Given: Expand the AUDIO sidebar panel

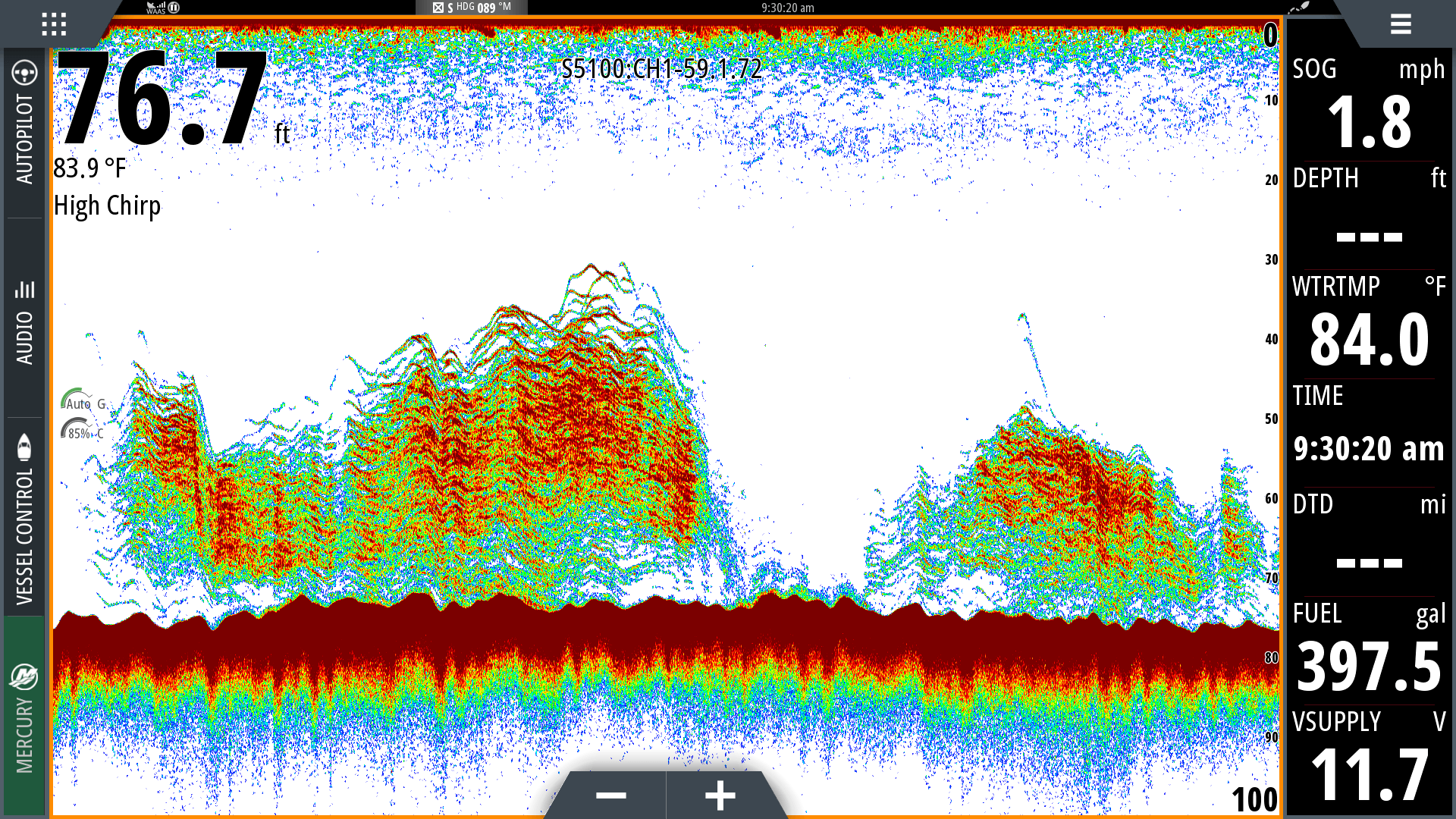Looking at the screenshot, I should (x=24, y=337).
